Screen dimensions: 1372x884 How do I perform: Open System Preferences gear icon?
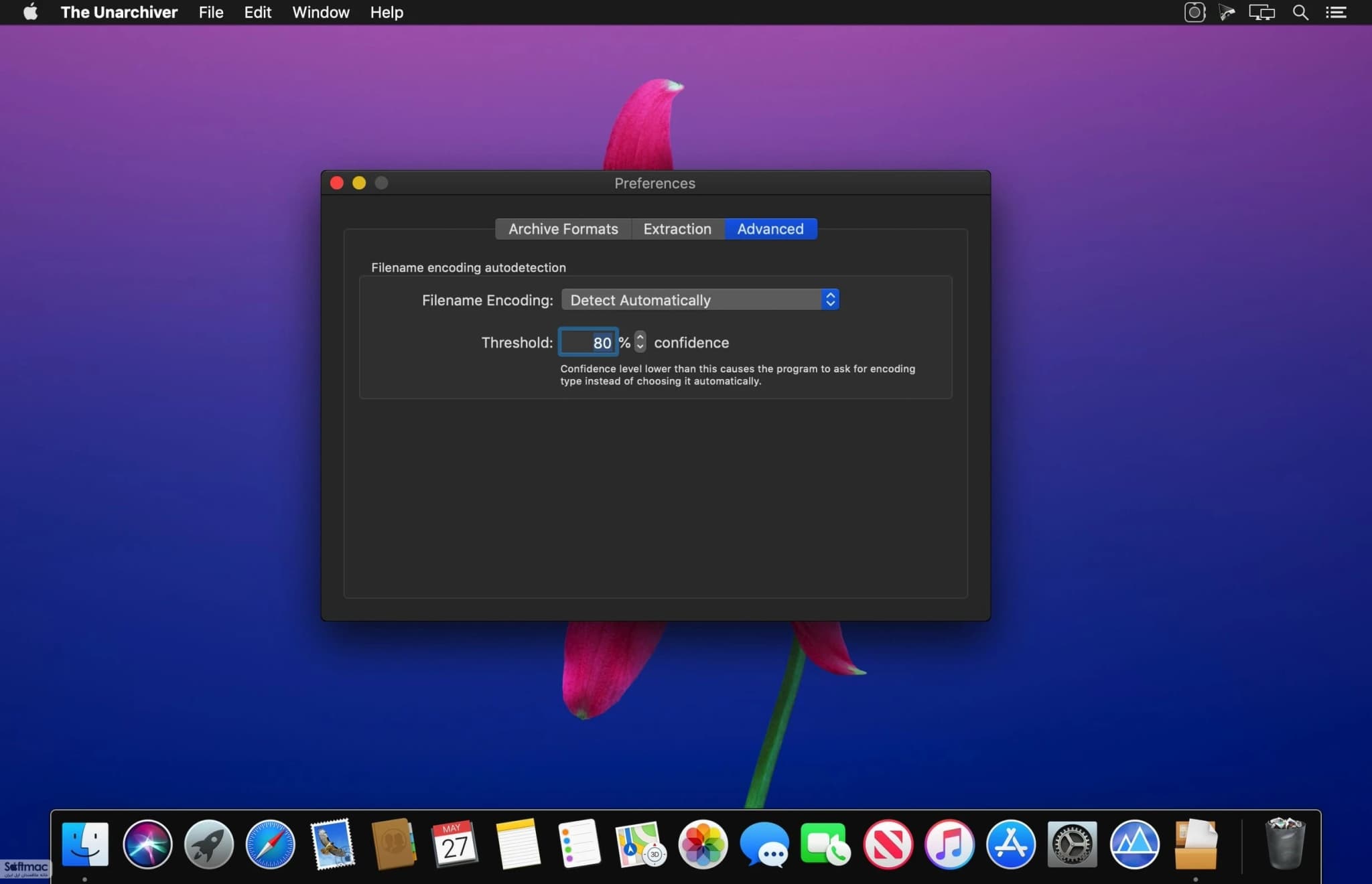[1073, 844]
